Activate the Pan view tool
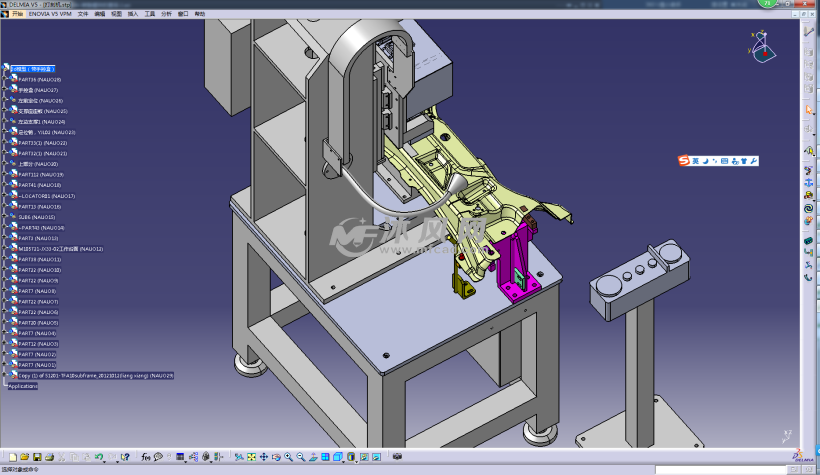Viewport: 820px width, 475px height. pyautogui.click(x=264, y=457)
